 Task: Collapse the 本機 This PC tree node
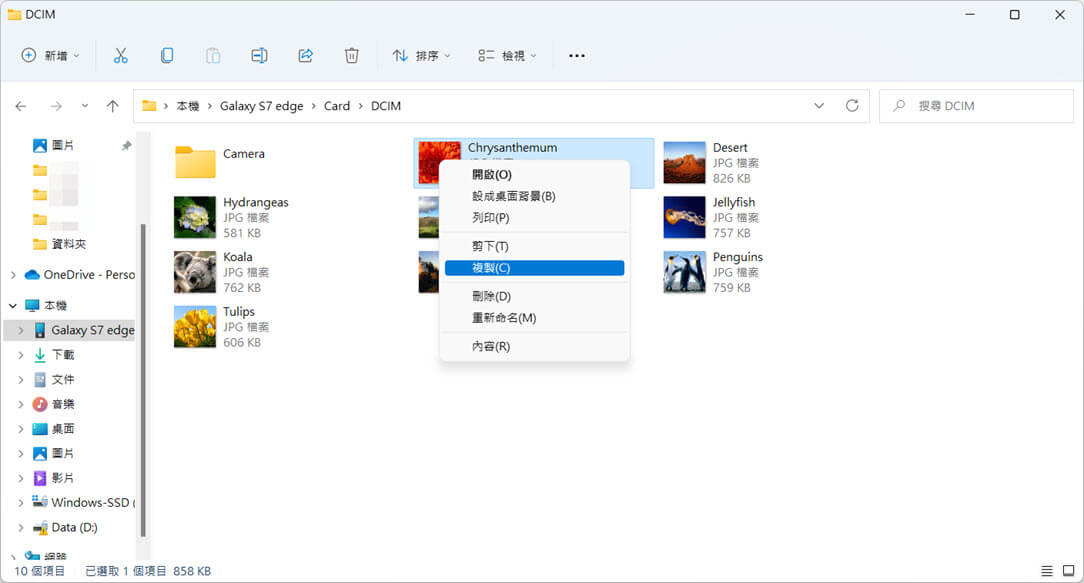pos(13,306)
